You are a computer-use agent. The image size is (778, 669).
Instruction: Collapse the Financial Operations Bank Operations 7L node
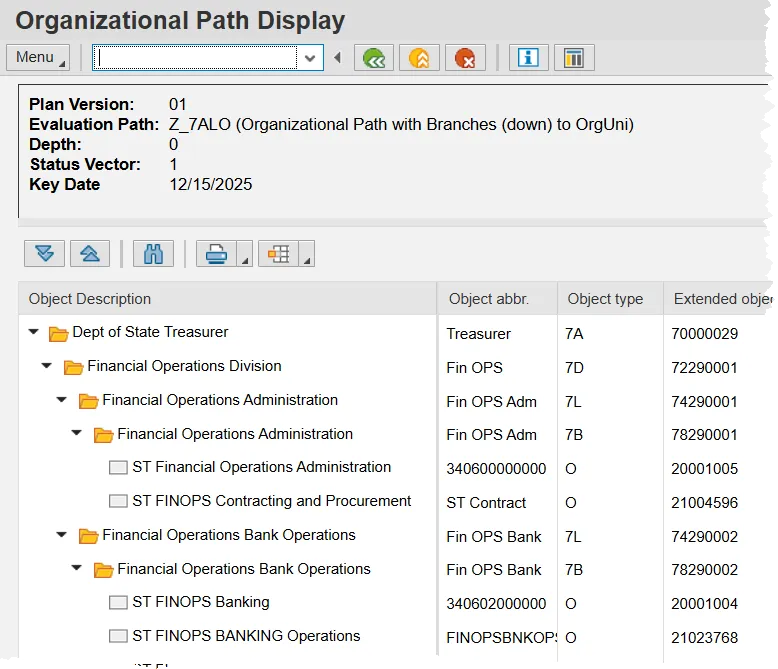[62, 536]
